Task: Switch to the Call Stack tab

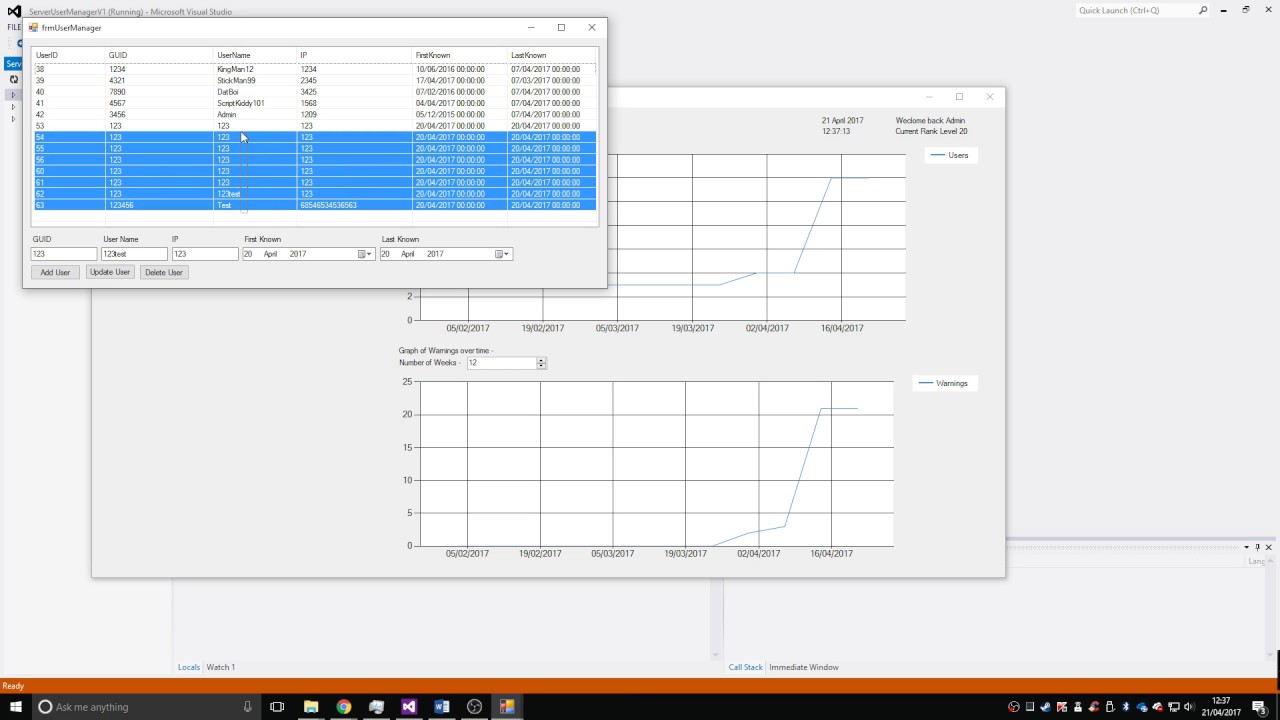Action: coord(746,667)
